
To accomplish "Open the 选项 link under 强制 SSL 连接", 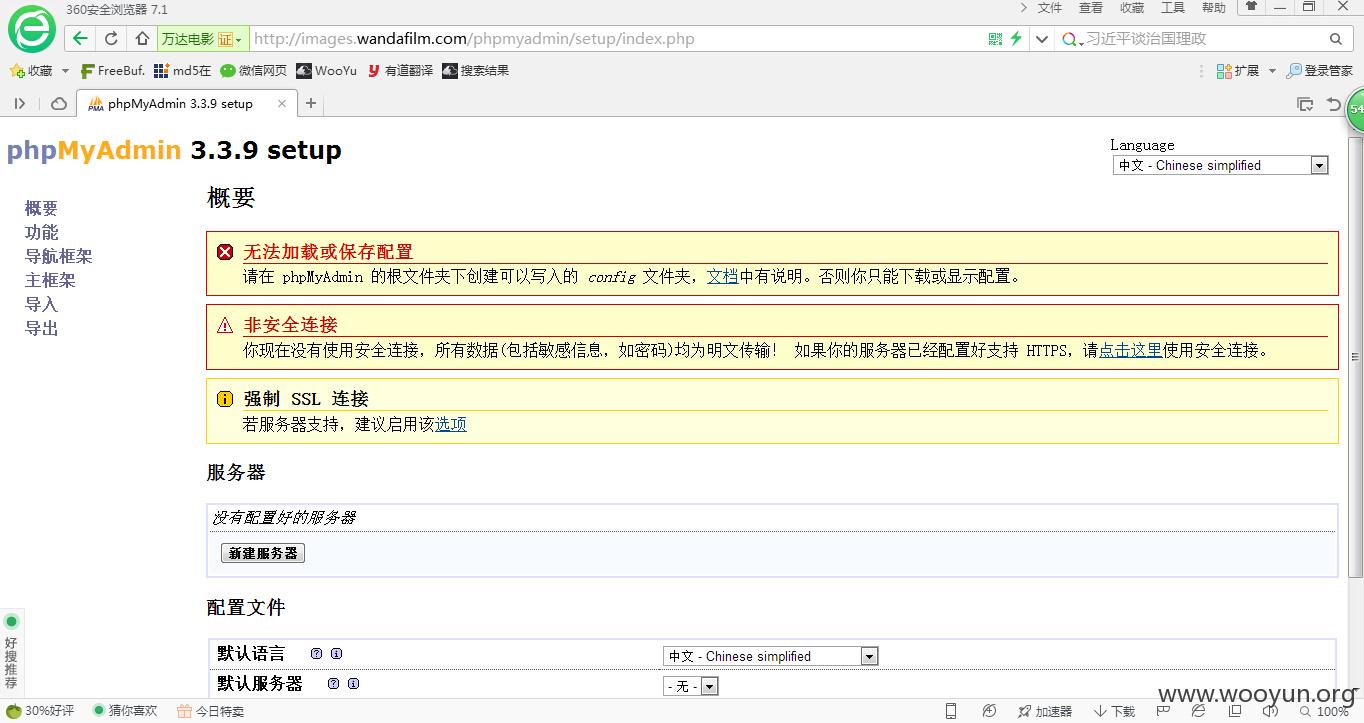I will click(x=451, y=424).
